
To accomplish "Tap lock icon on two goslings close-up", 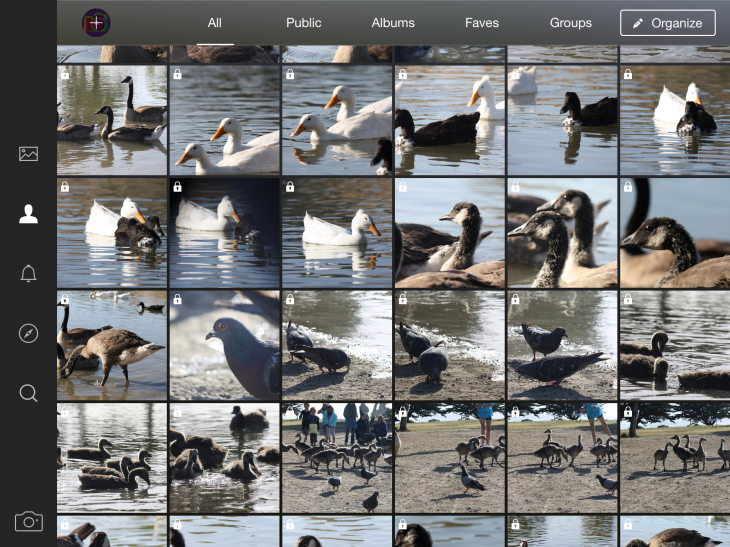I will pos(515,187).
